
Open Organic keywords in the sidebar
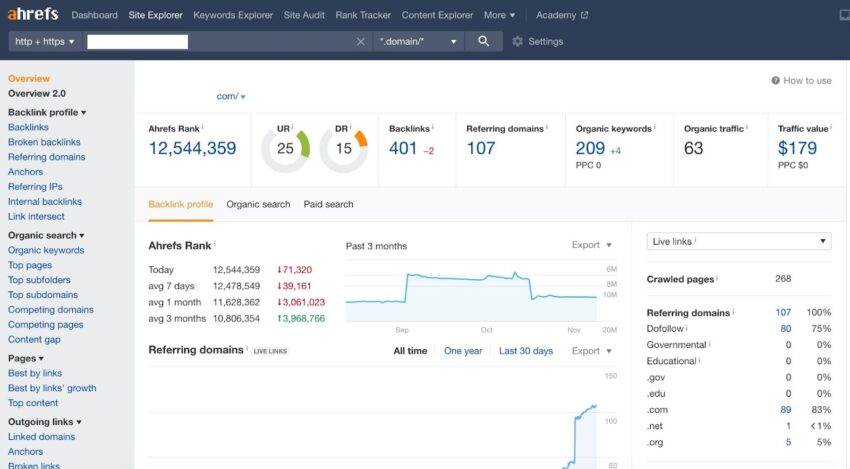click(46, 250)
